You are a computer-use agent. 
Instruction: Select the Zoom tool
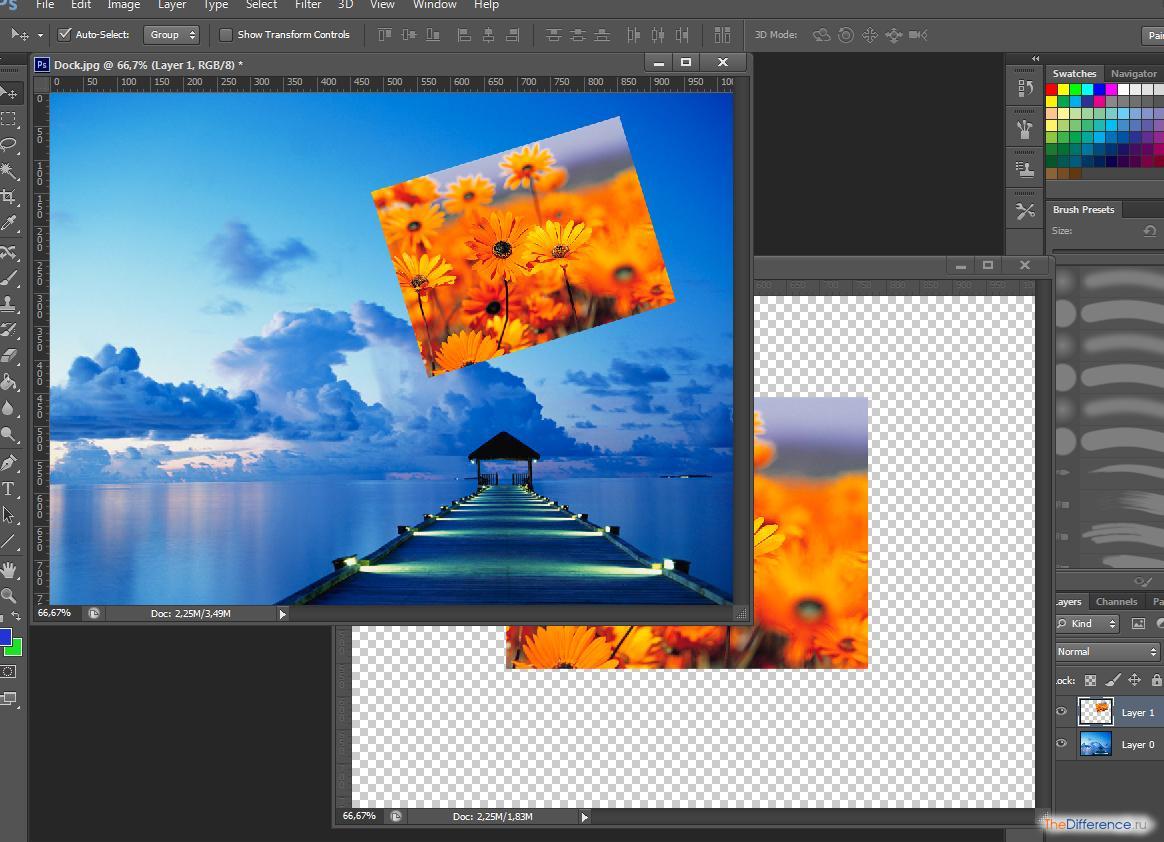[12, 596]
